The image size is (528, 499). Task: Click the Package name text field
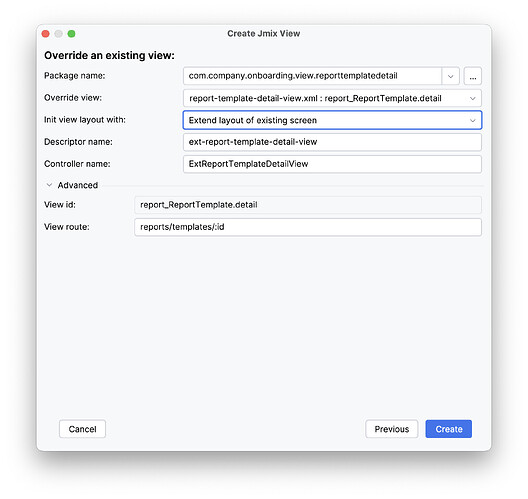[312, 76]
